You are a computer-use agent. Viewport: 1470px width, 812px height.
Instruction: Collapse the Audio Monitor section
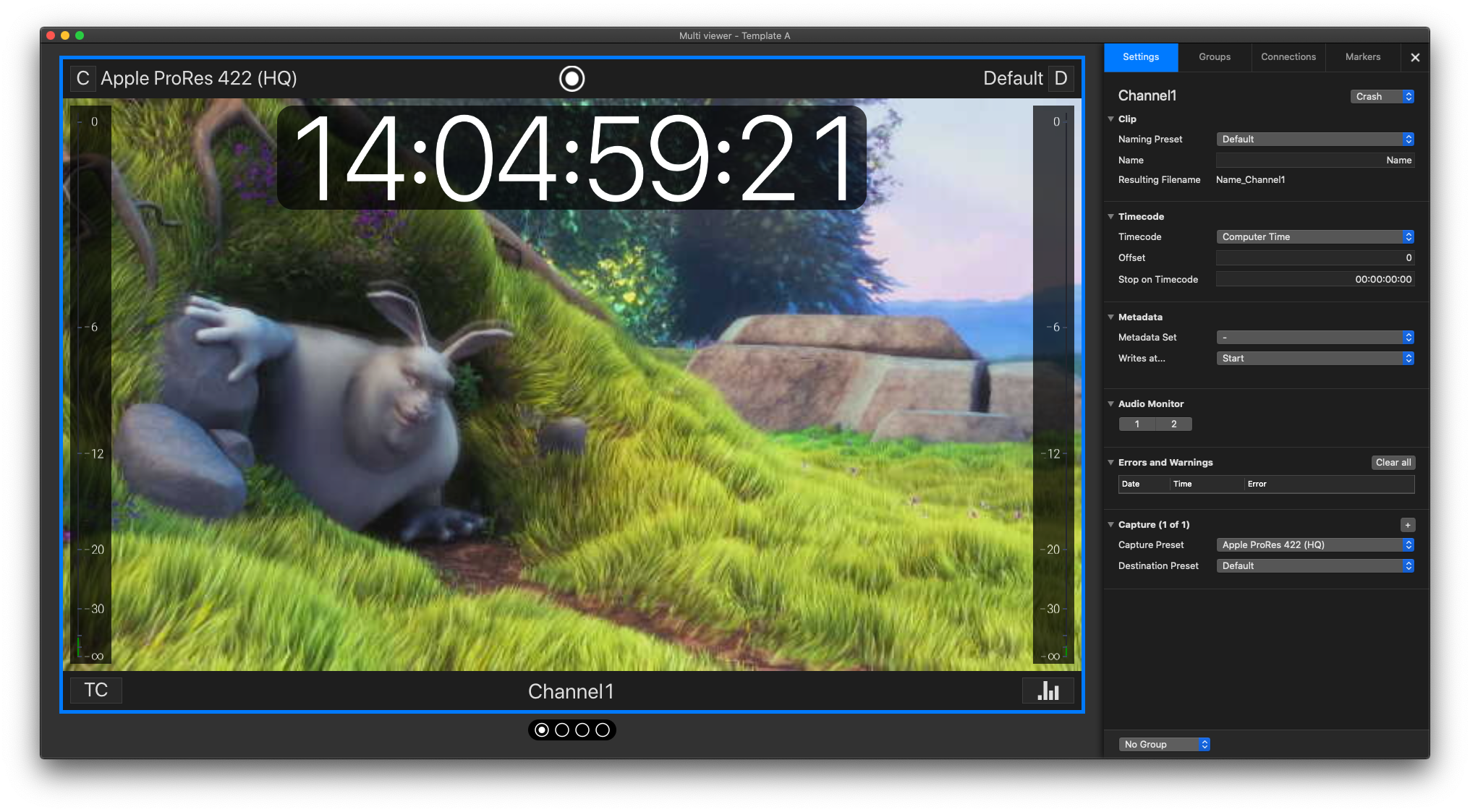tap(1110, 403)
